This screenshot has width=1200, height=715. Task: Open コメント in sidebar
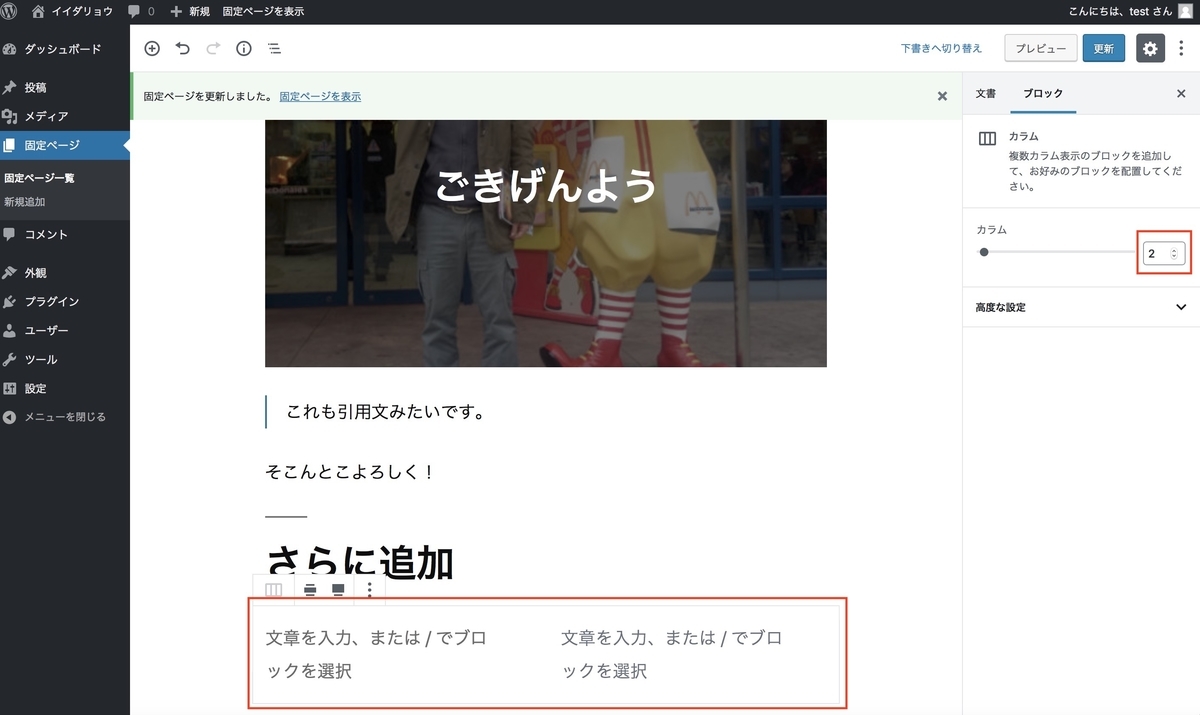point(65,235)
